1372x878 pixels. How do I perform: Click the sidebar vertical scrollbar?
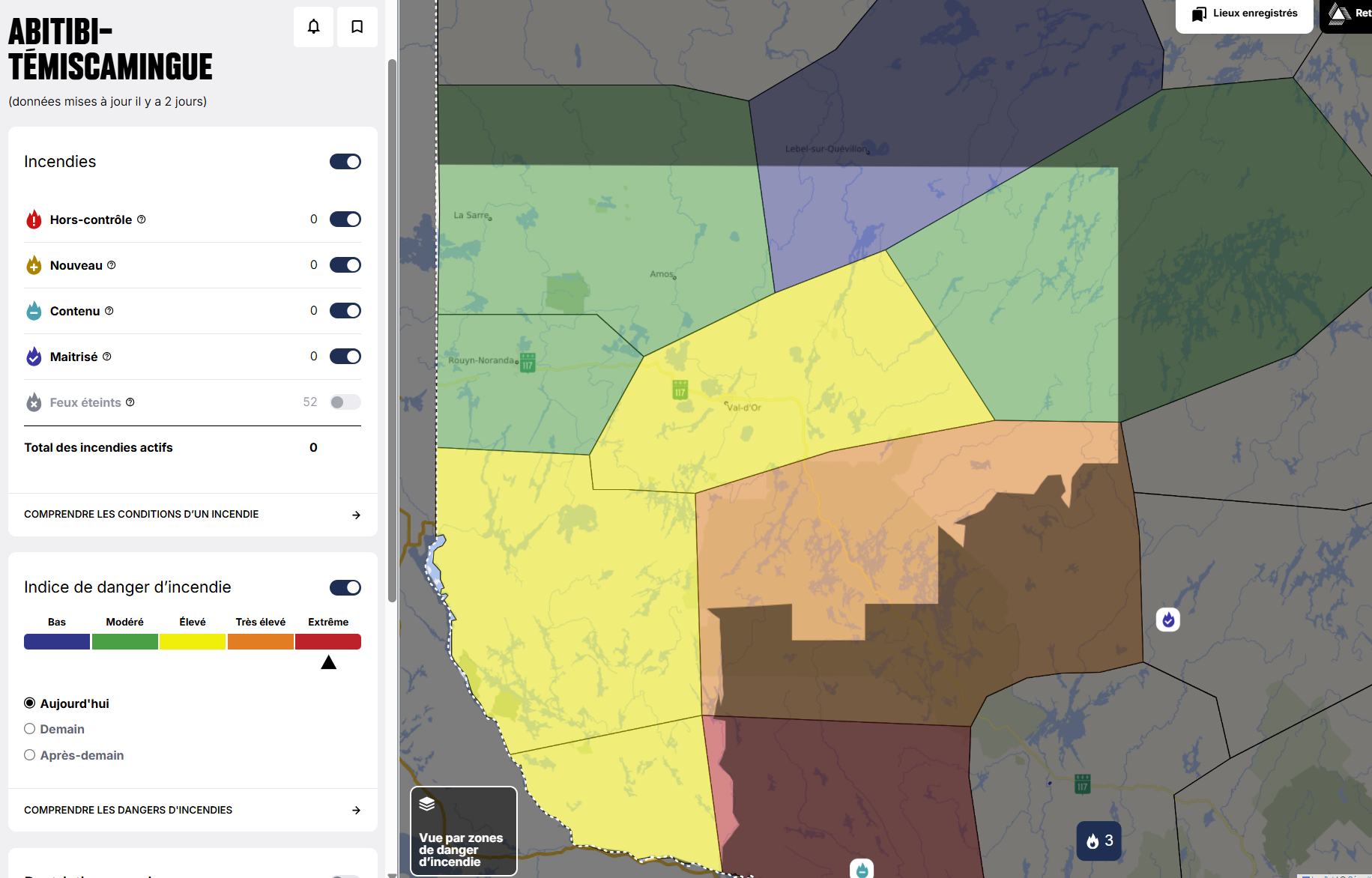click(x=392, y=330)
